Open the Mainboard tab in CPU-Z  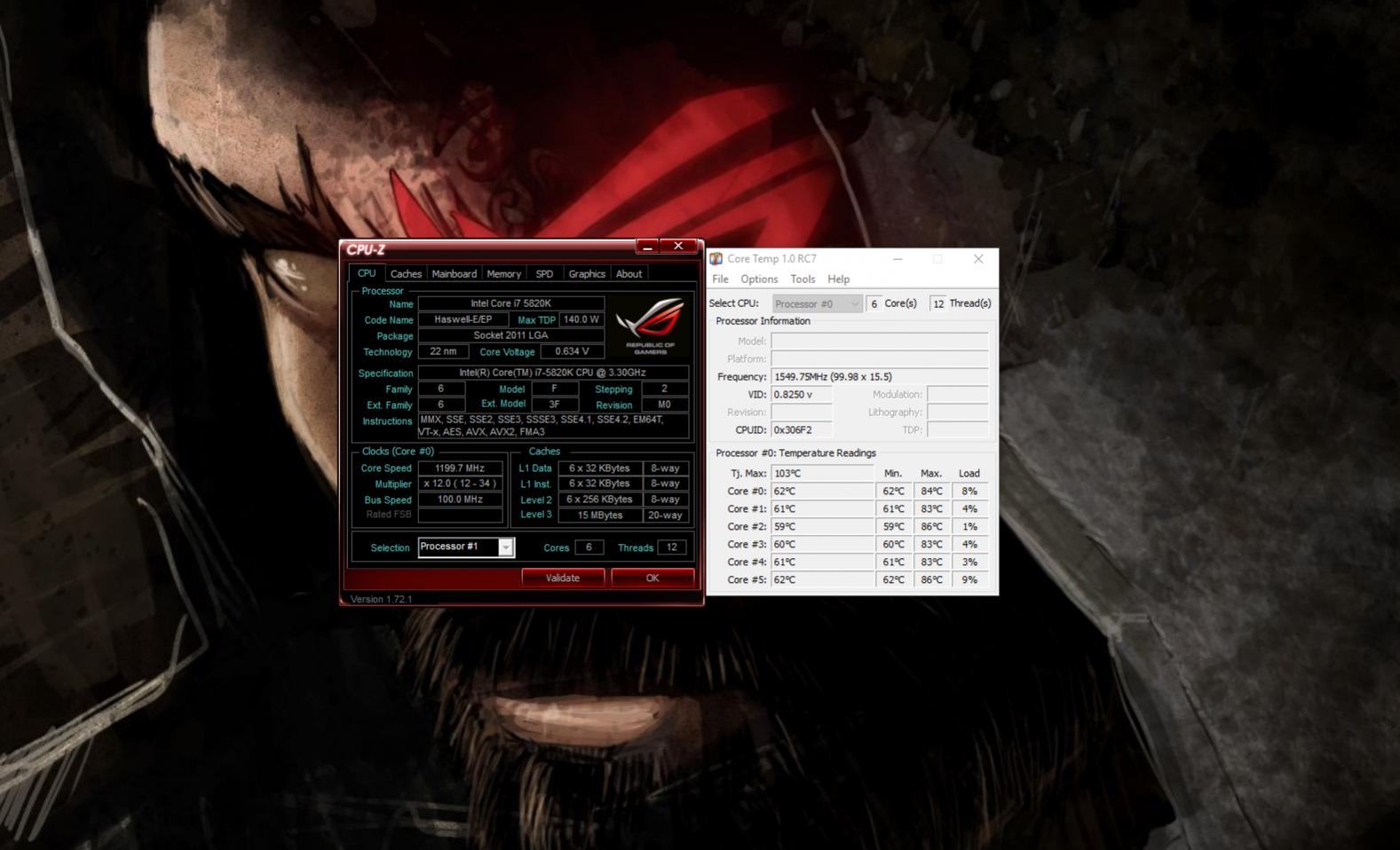coord(454,274)
